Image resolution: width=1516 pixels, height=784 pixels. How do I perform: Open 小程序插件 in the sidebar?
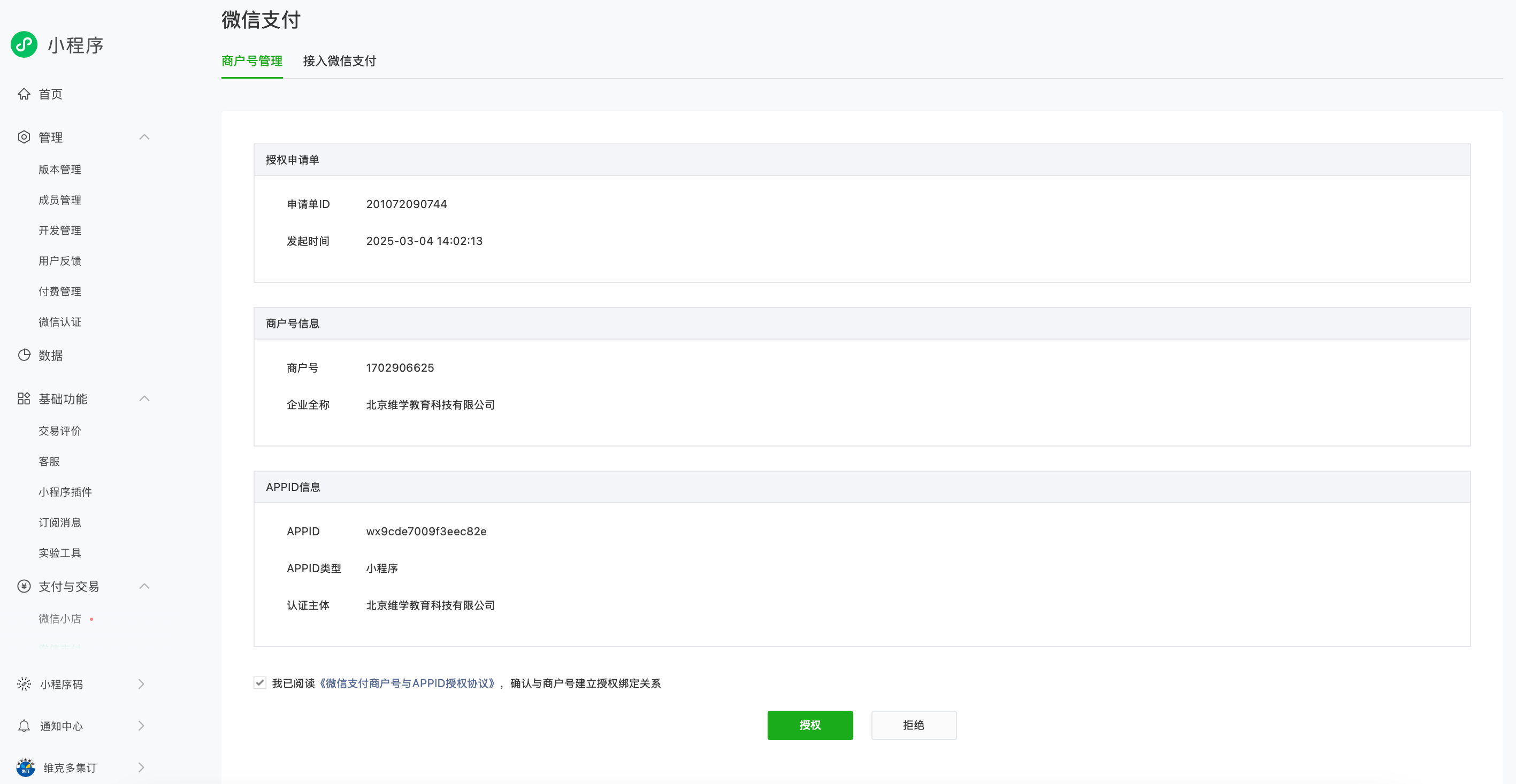click(65, 493)
